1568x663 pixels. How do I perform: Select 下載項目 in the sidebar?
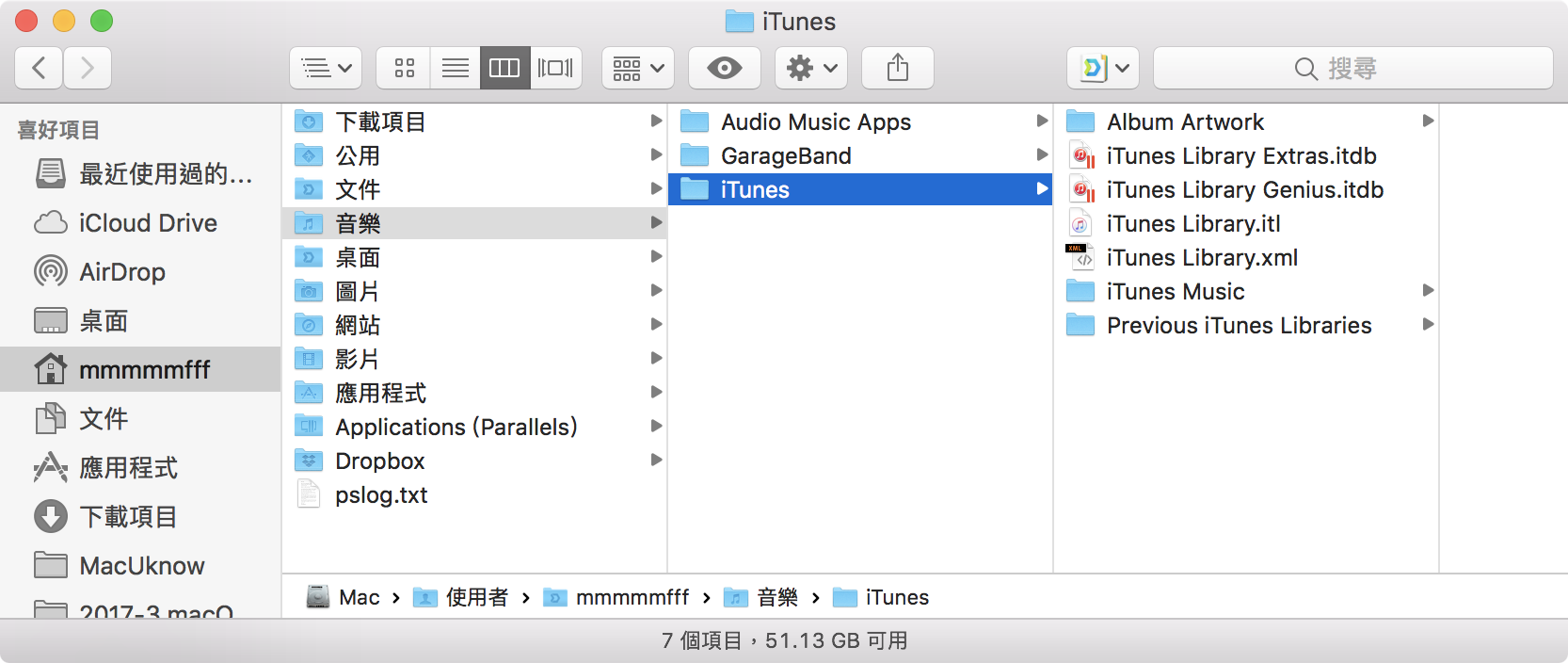click(x=141, y=516)
